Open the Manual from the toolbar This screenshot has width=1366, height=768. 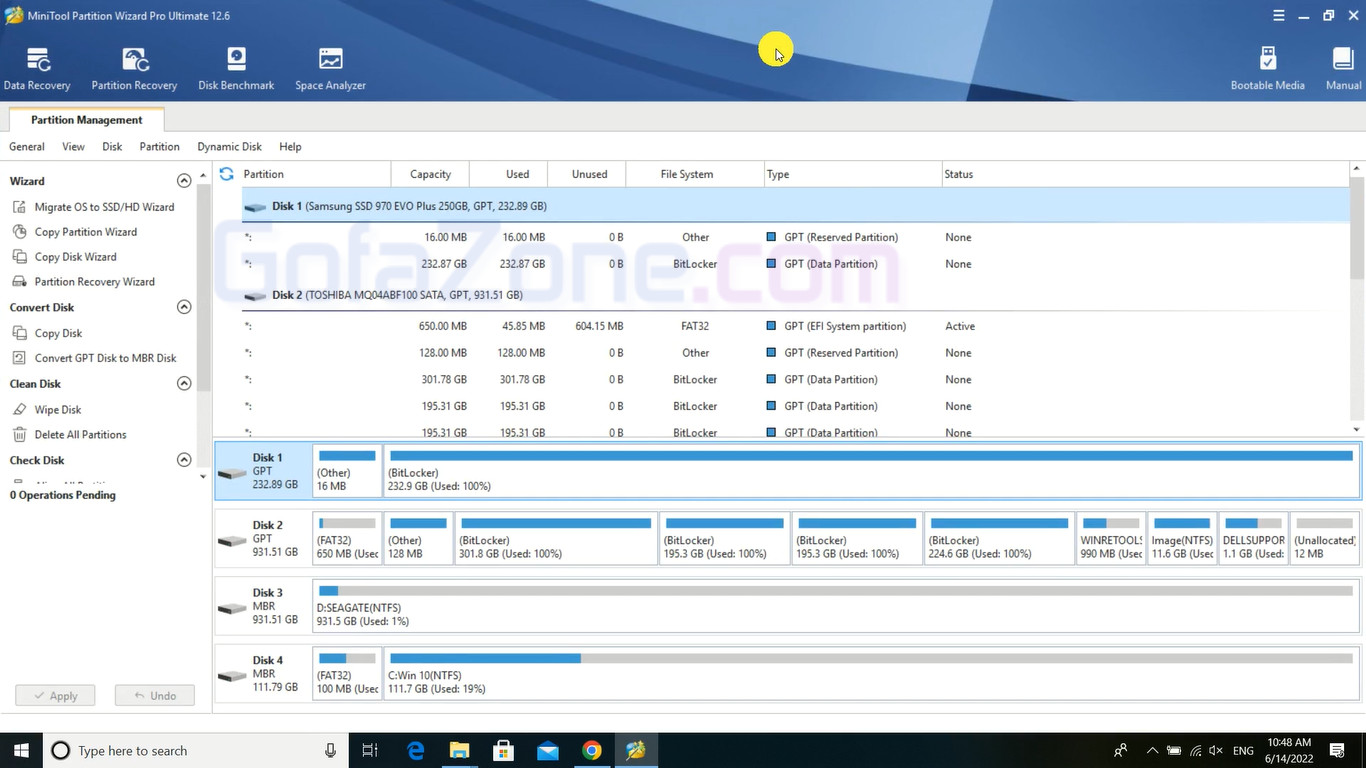pyautogui.click(x=1343, y=68)
